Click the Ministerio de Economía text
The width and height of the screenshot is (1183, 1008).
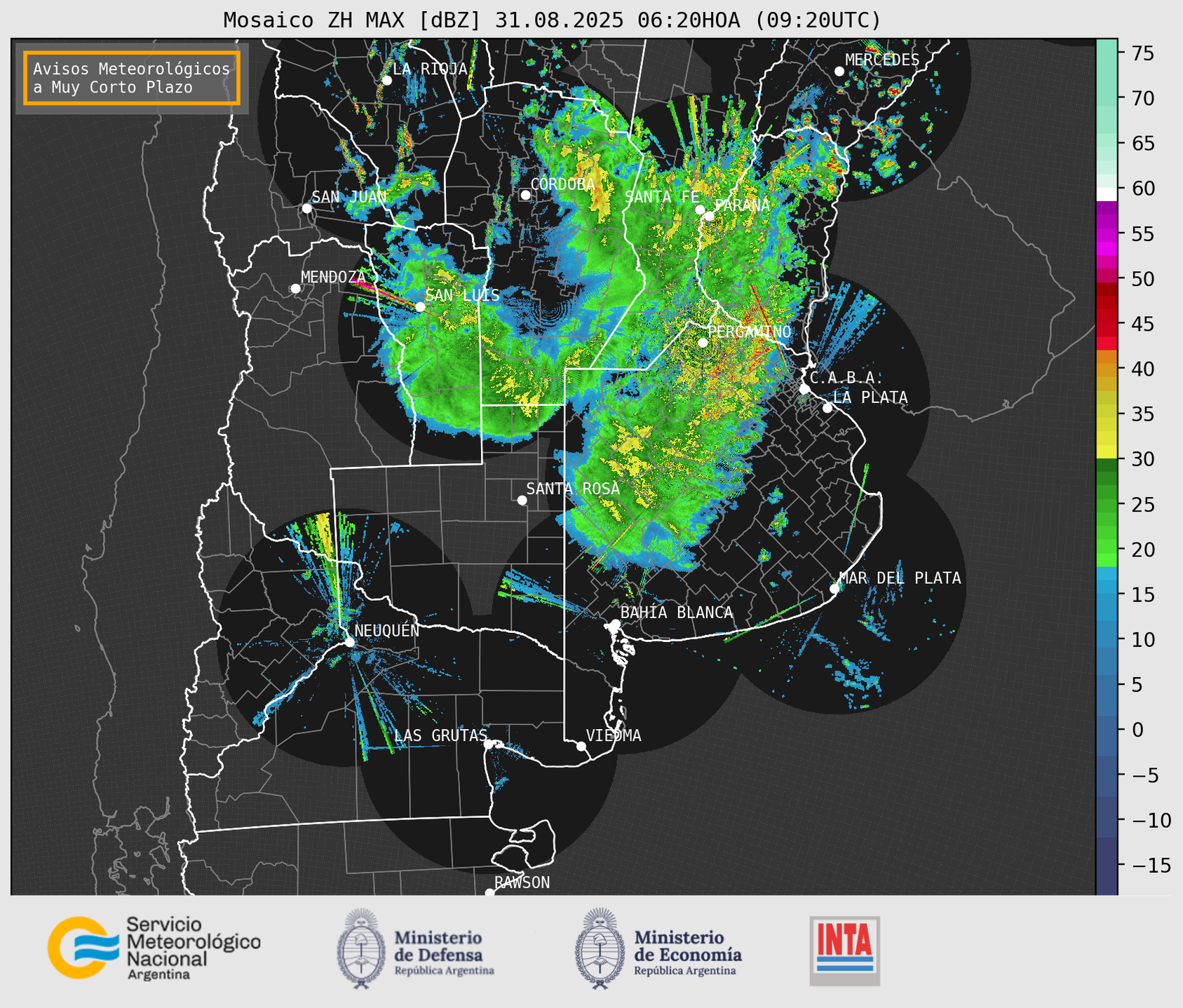(x=688, y=953)
